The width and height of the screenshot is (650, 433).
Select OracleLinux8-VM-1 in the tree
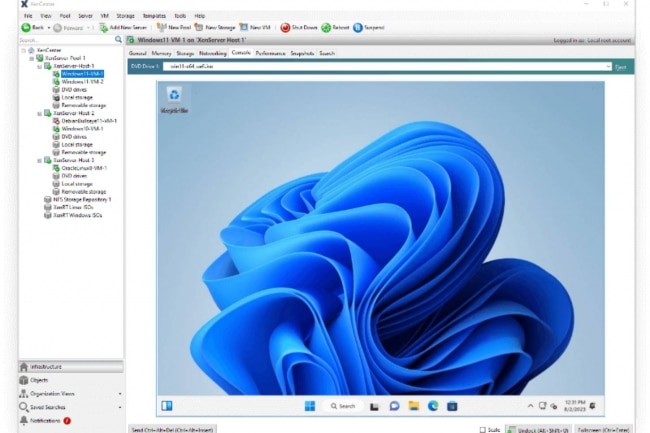(84, 168)
